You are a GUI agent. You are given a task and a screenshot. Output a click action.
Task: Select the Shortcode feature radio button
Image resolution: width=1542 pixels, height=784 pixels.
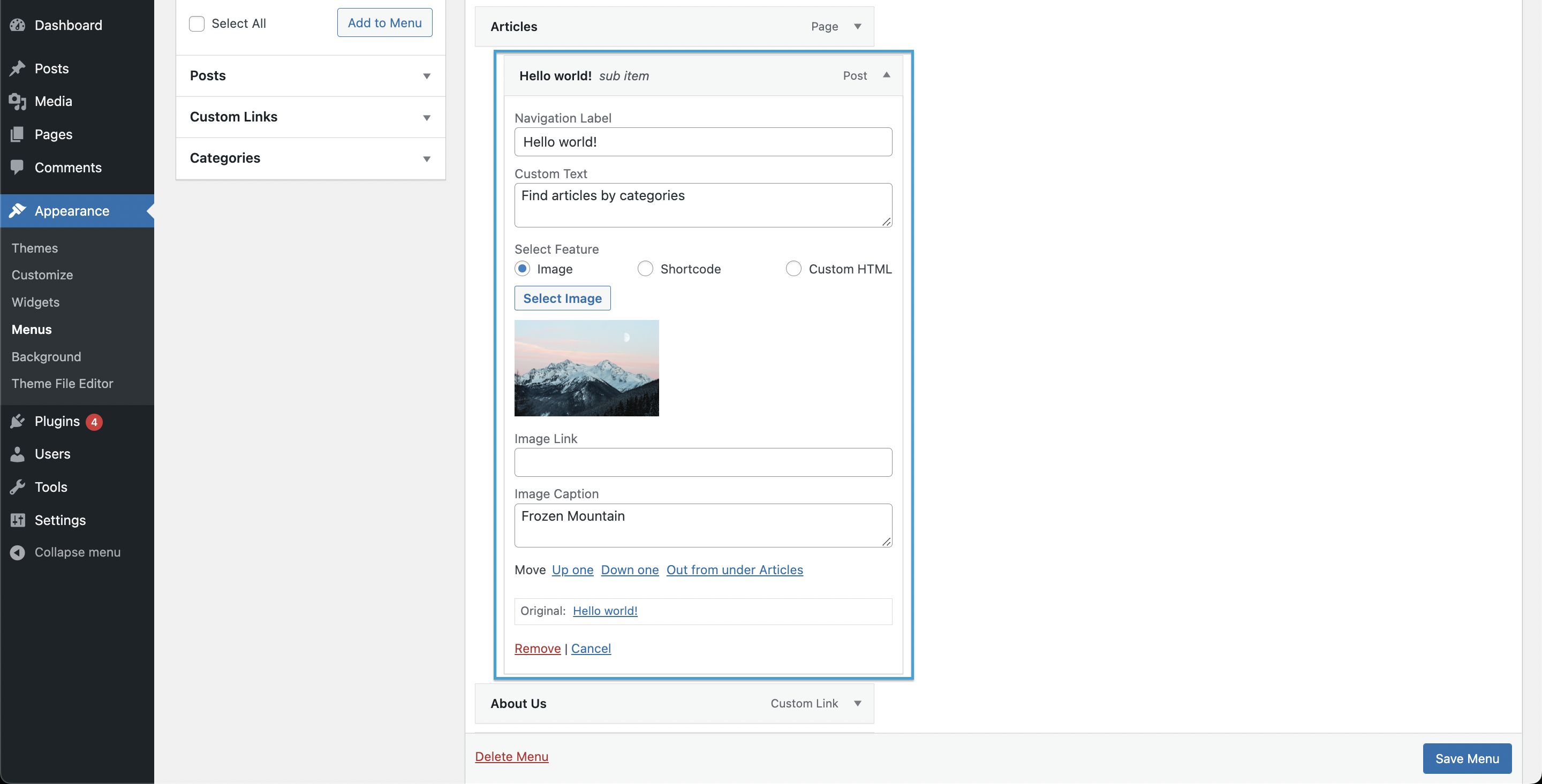(x=645, y=269)
